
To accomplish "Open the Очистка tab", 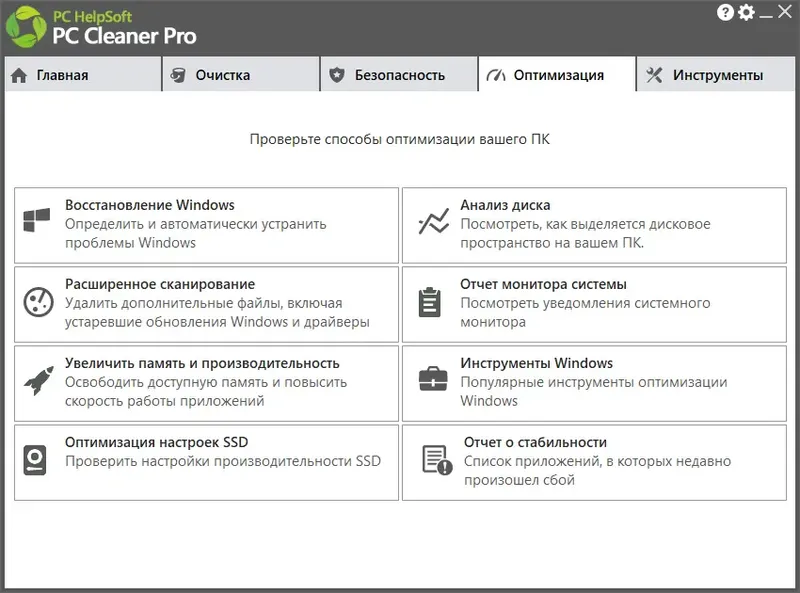I will 240,75.
